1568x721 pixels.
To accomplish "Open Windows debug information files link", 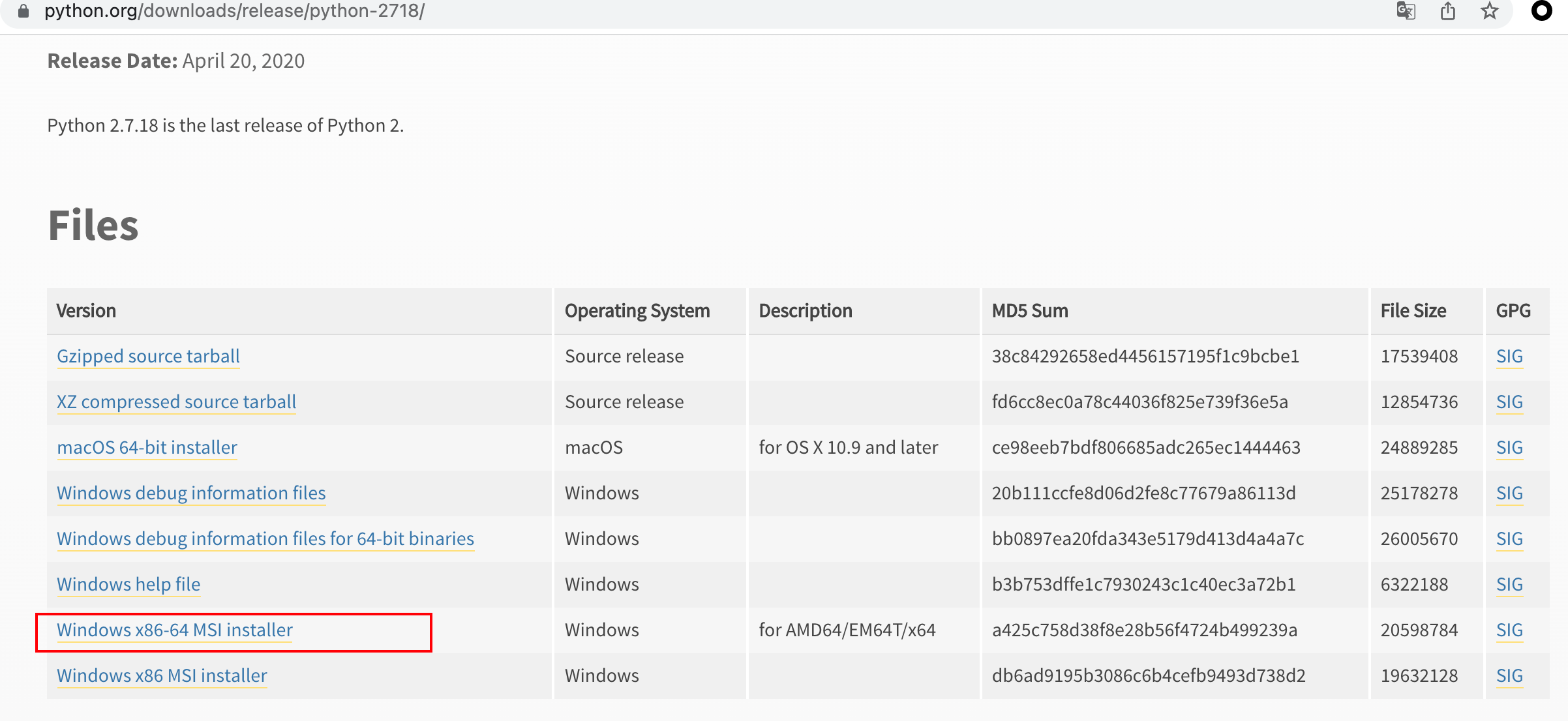I will [x=191, y=493].
